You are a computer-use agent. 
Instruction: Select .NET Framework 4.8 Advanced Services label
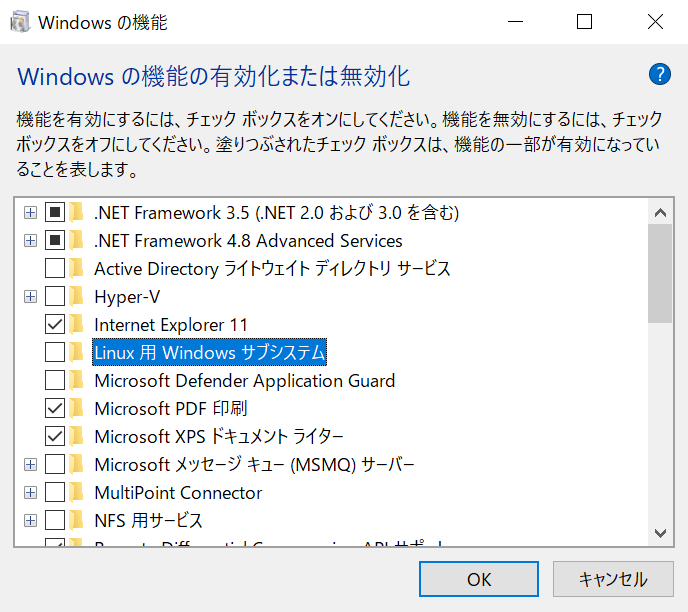point(248,241)
